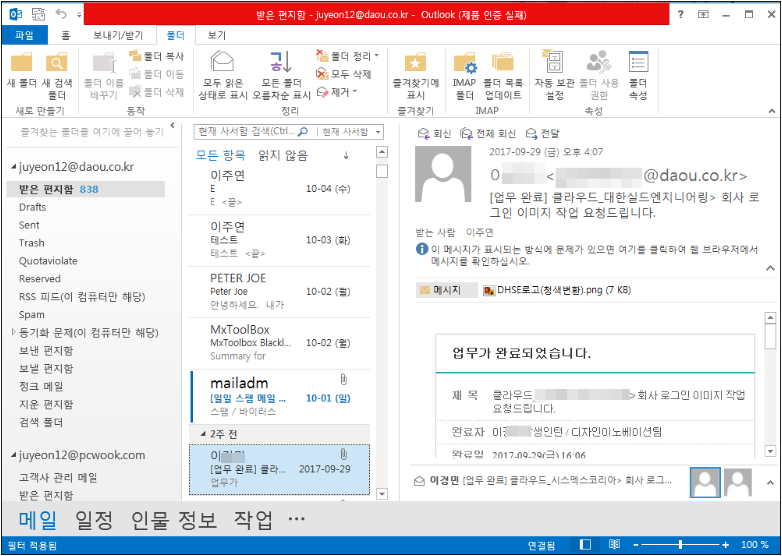
Task: Switch to the 보기 ribbon tab
Action: [x=216, y=35]
